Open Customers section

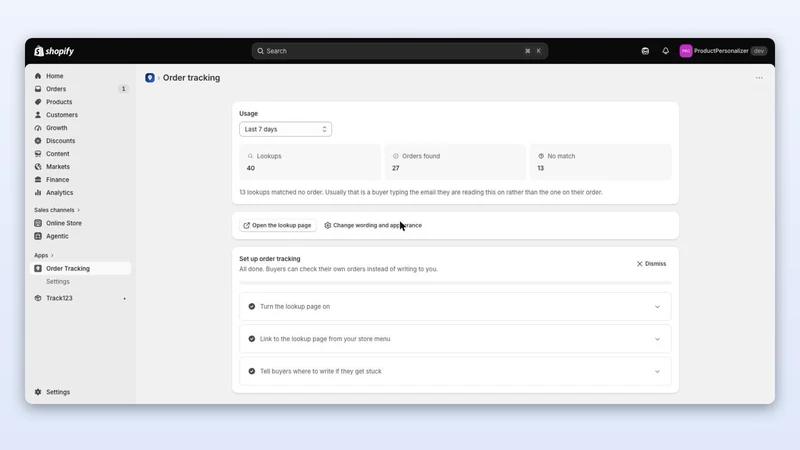[62, 115]
